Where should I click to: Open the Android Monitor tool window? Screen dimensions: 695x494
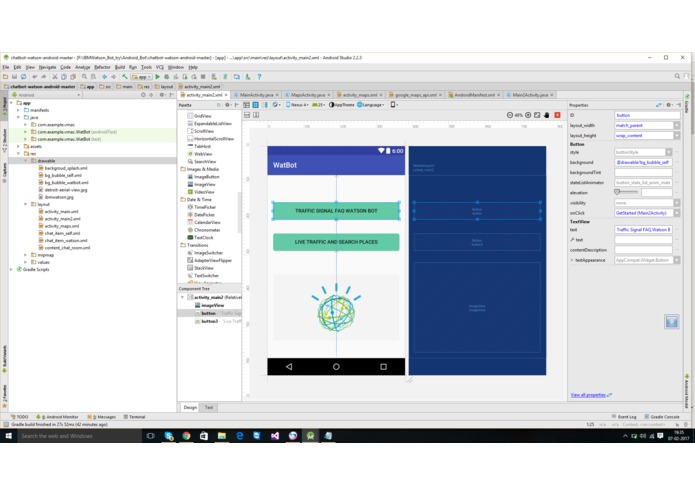[57, 417]
